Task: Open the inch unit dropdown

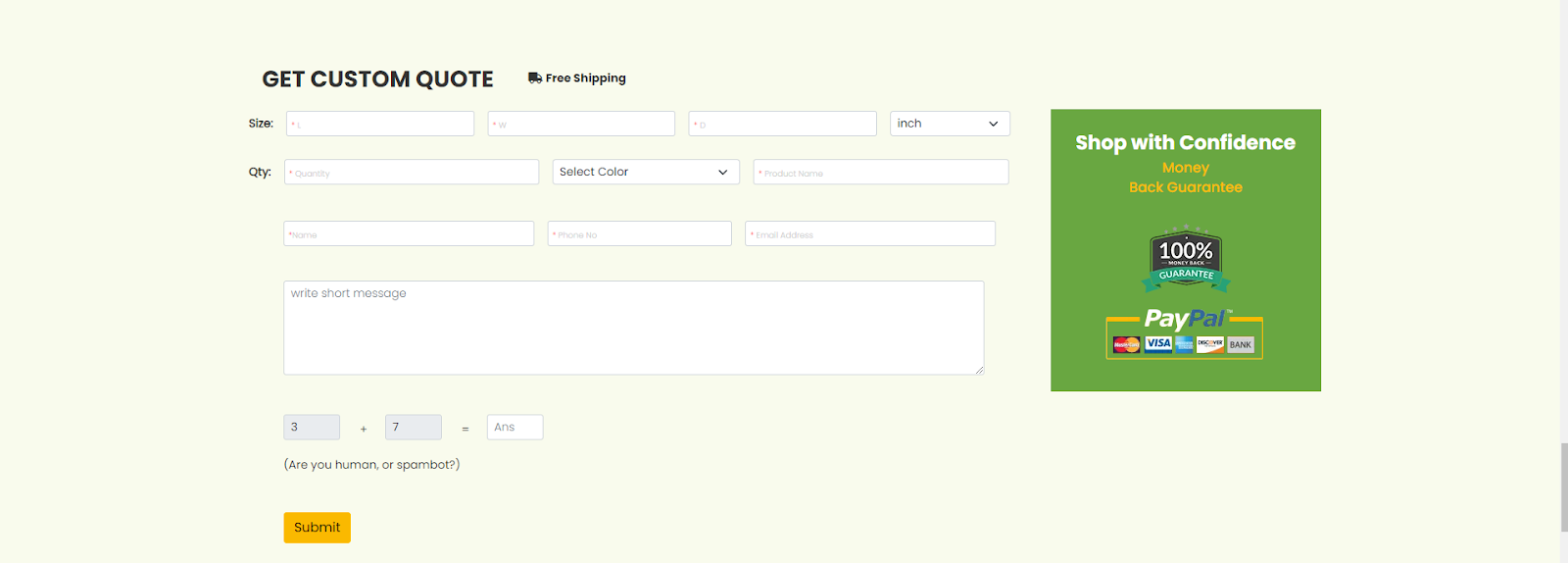Action: click(950, 124)
